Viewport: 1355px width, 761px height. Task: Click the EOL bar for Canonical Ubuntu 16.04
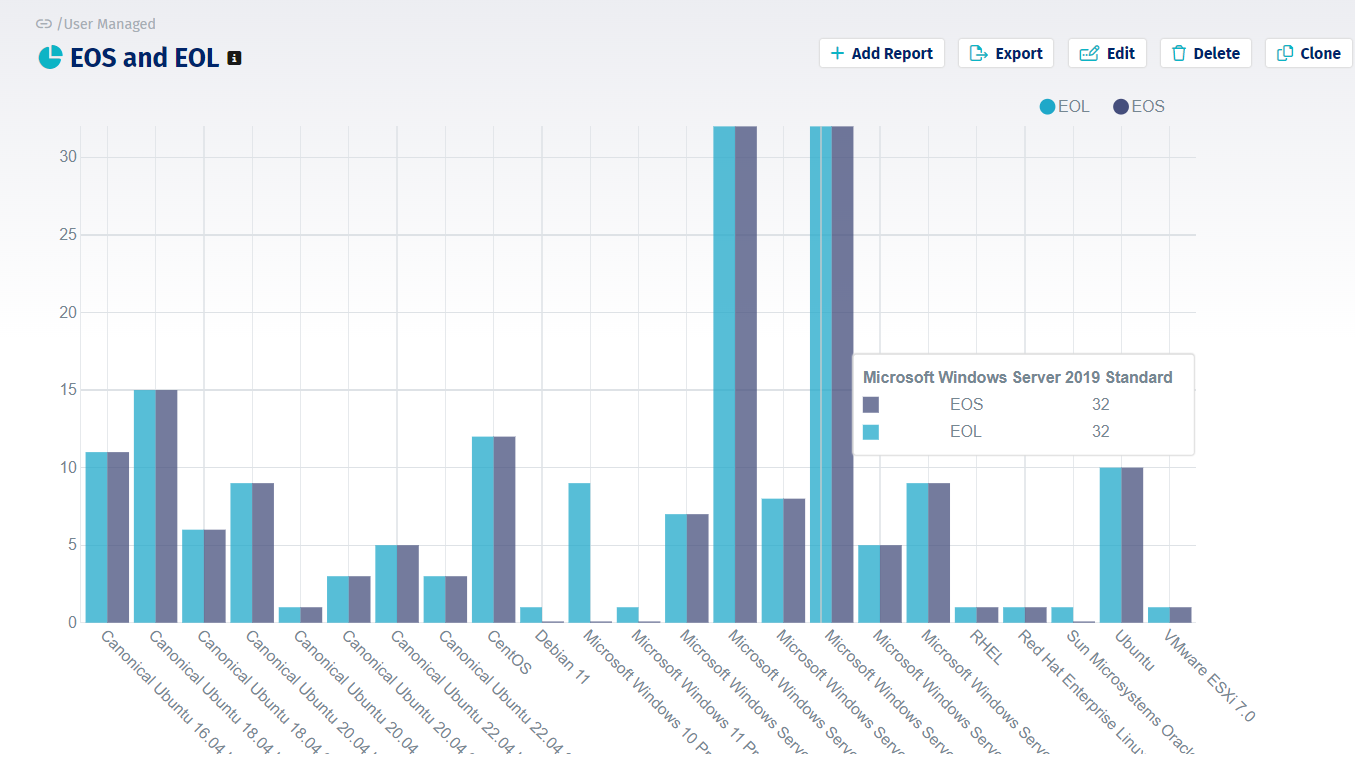[96, 537]
